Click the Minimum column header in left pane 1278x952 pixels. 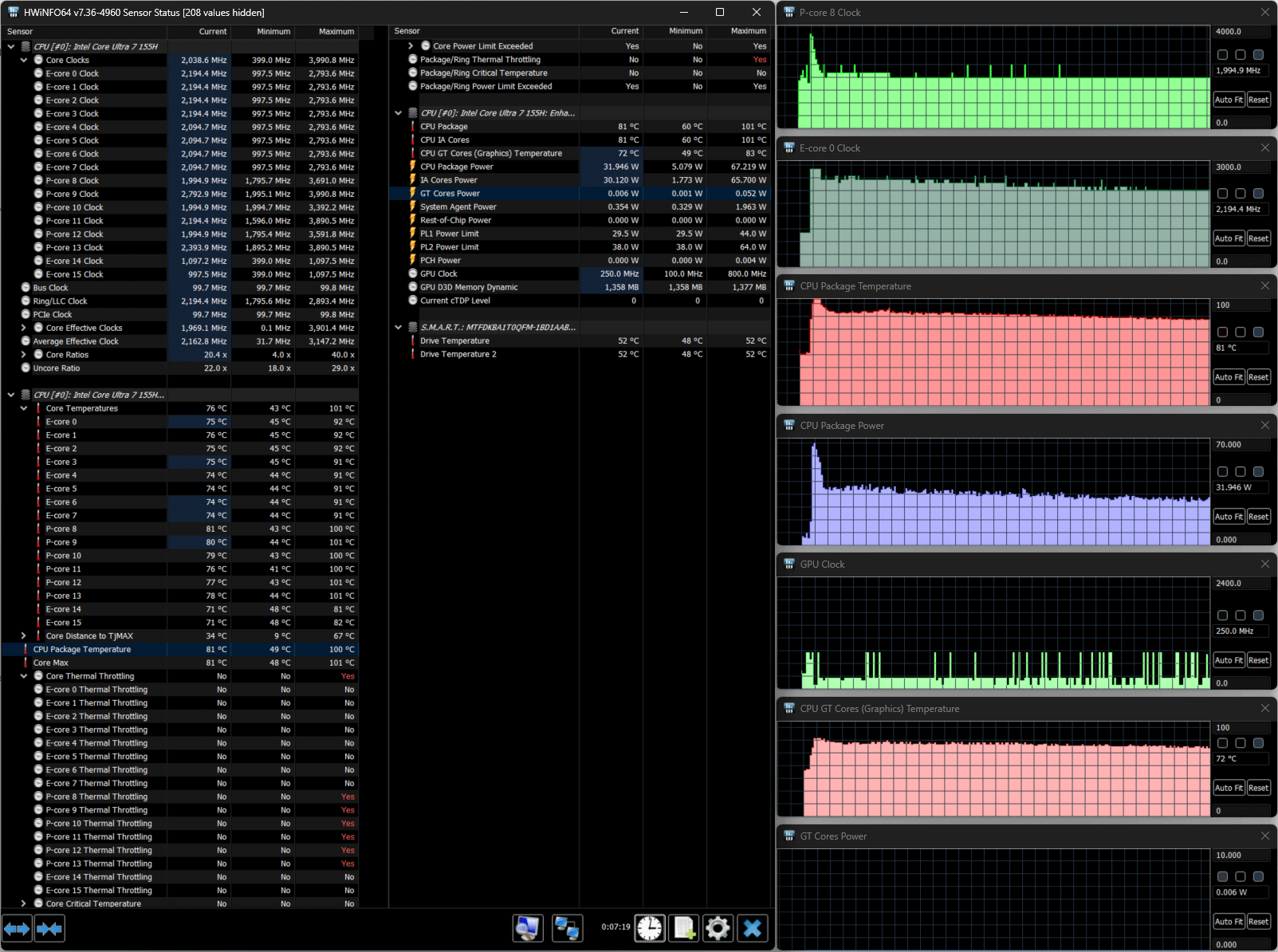coord(262,32)
